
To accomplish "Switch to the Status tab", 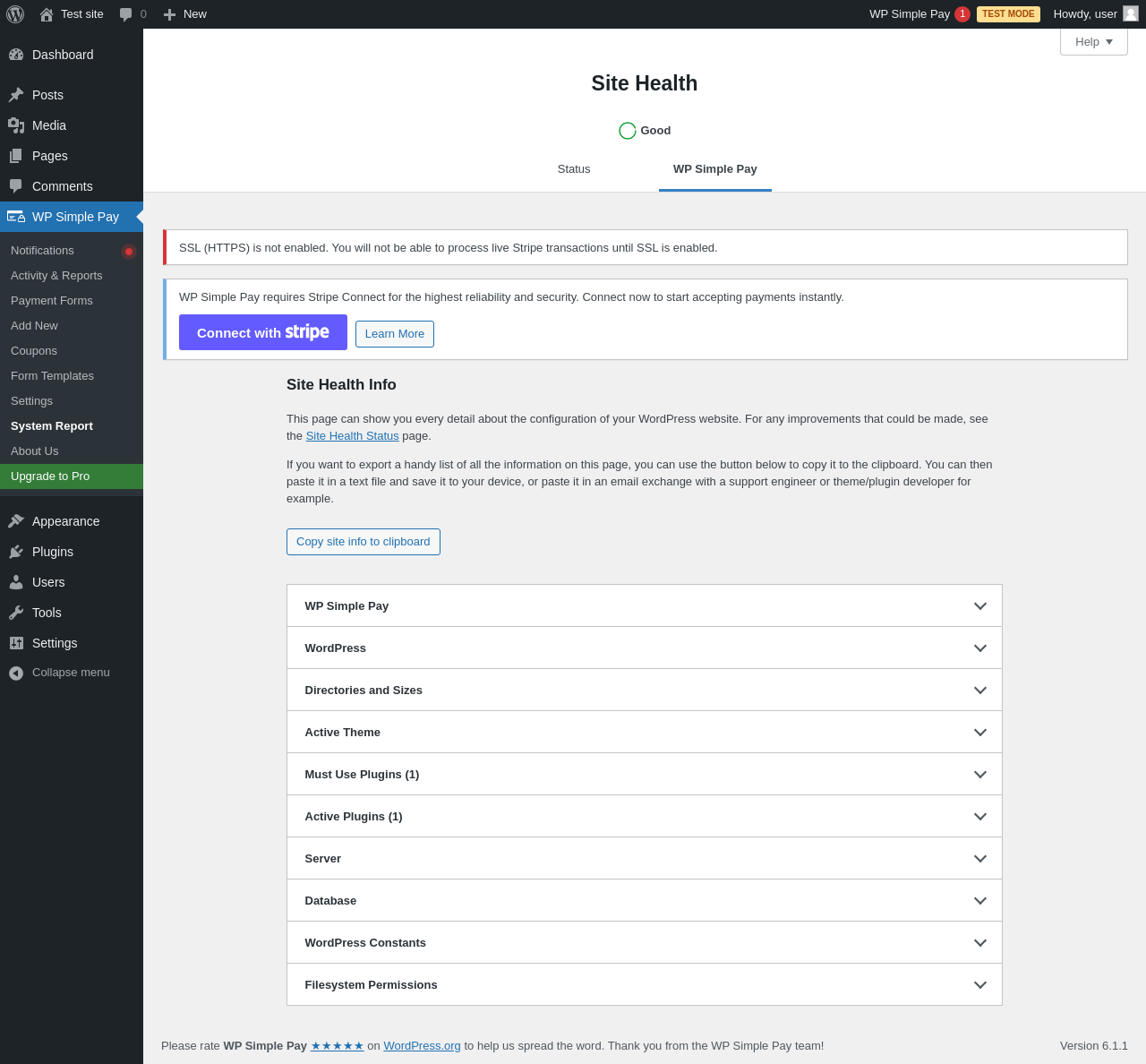I will [x=574, y=169].
